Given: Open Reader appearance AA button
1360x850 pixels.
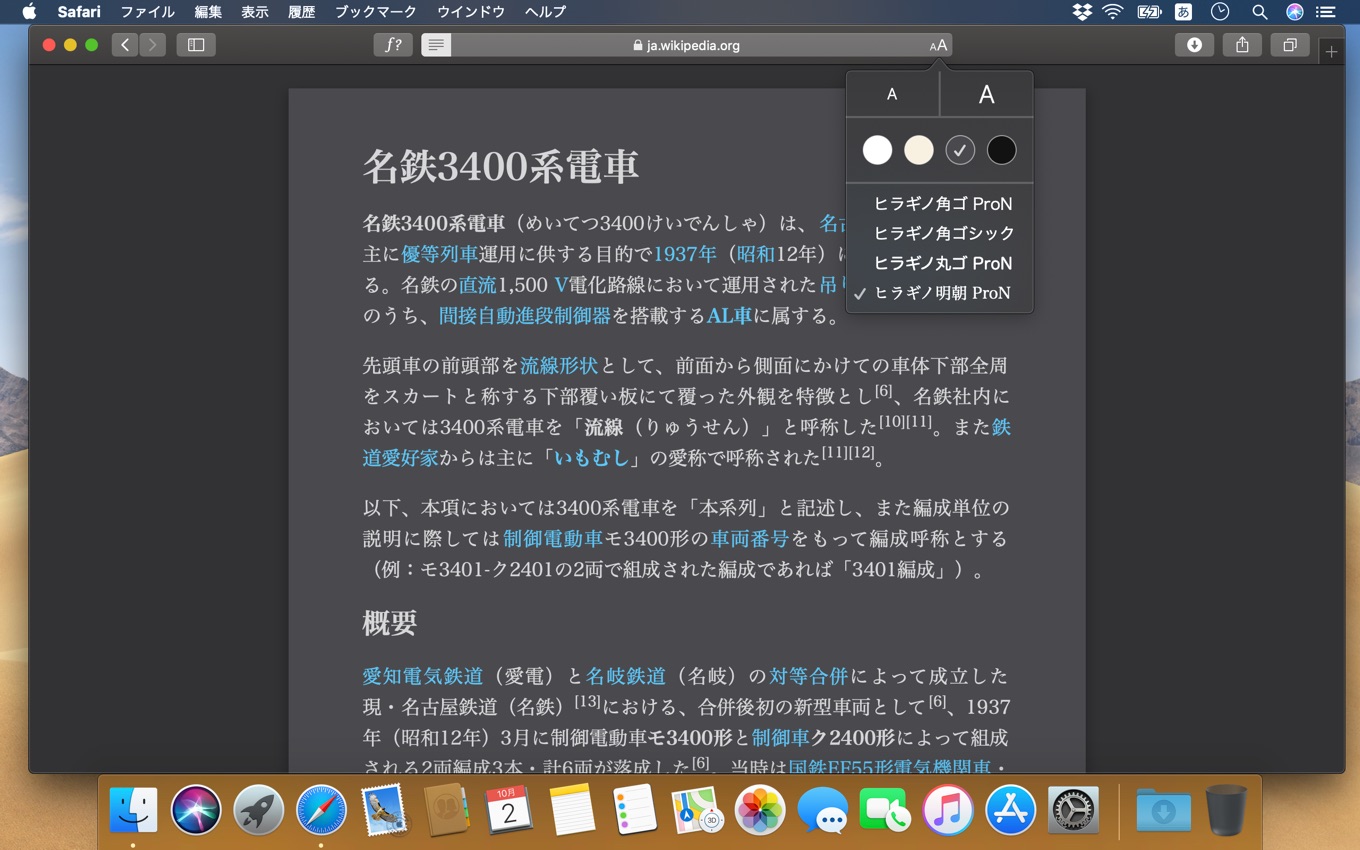Looking at the screenshot, I should 938,45.
